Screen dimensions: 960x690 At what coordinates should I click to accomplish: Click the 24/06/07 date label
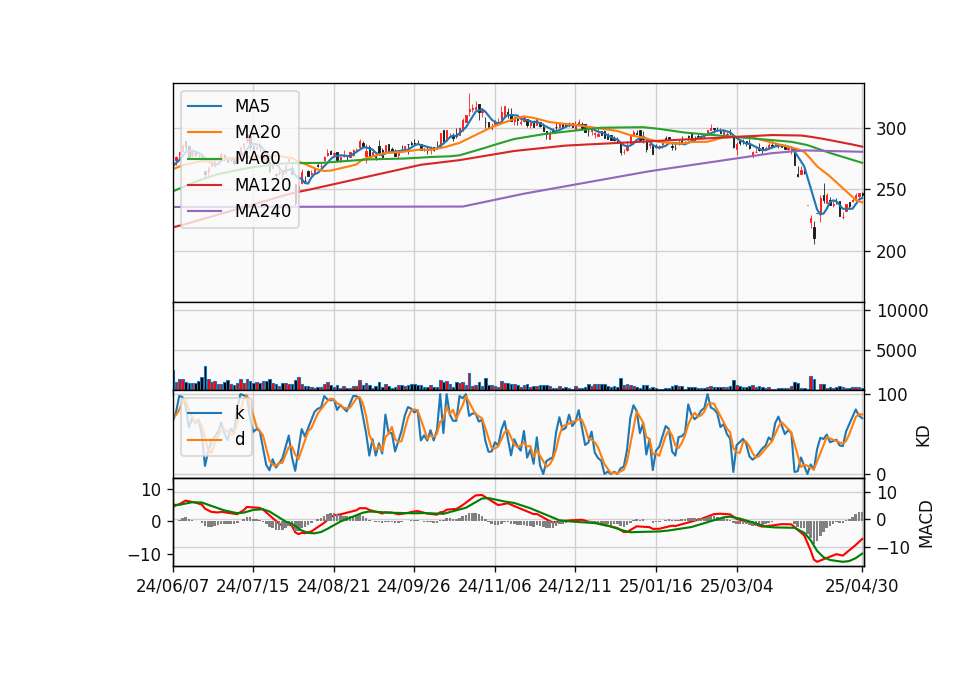pos(172,586)
